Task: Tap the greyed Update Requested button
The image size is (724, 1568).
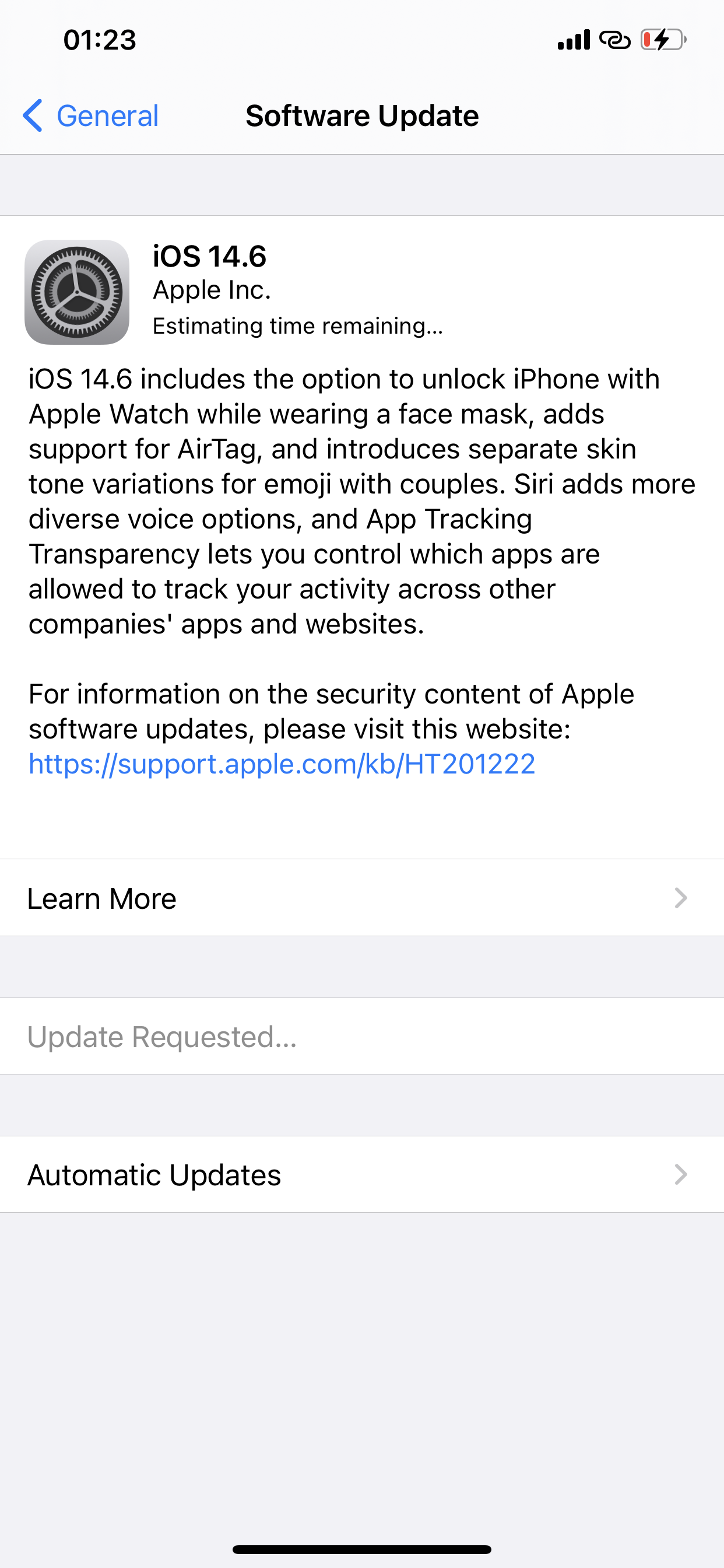Action: [161, 1037]
